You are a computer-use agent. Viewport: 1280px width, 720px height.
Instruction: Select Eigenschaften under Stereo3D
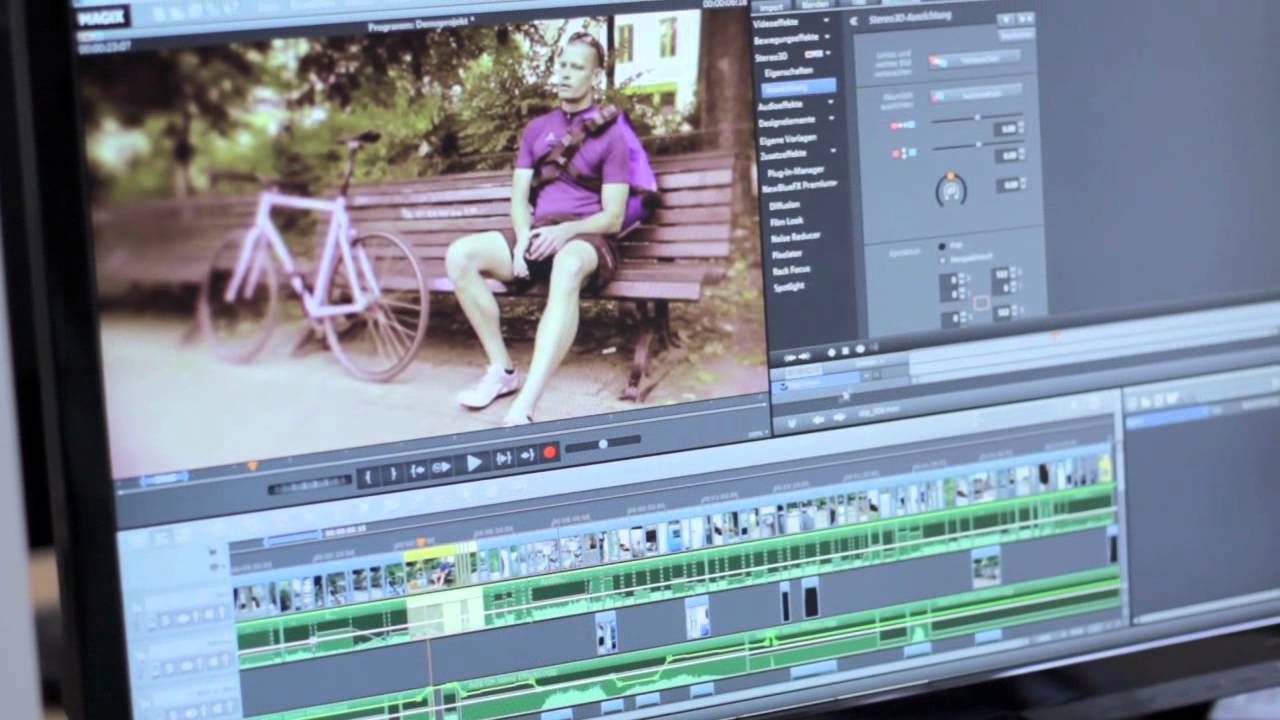(787, 72)
